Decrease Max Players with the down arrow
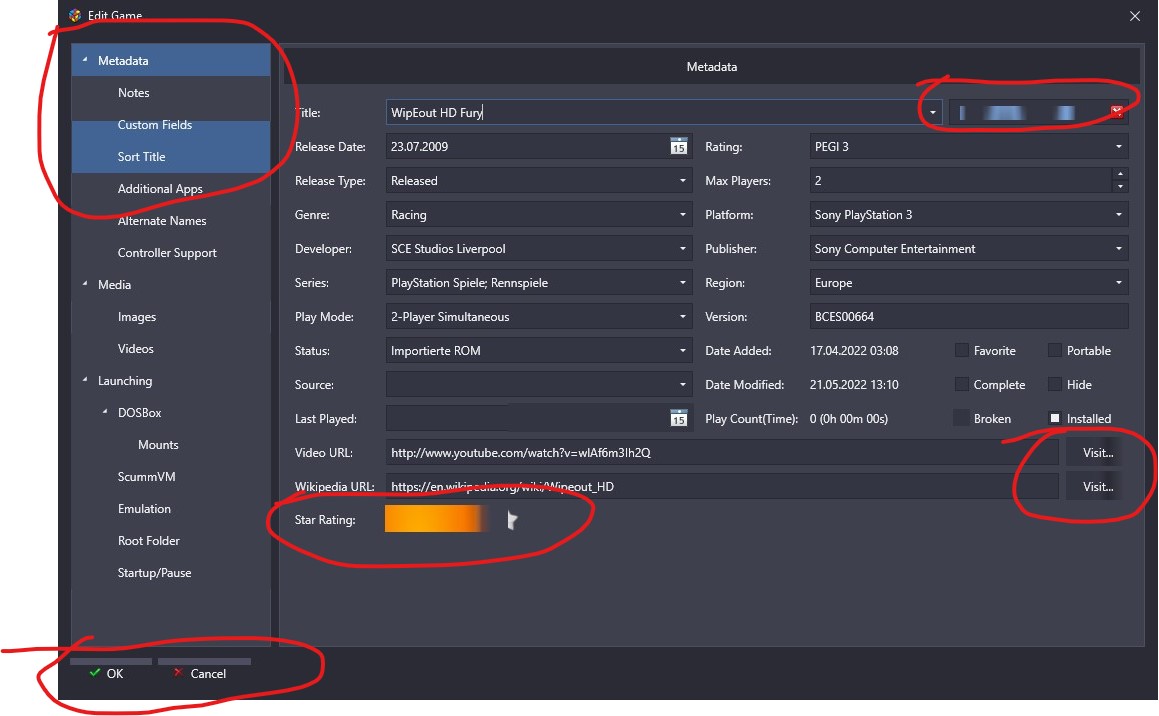Screen dimensions: 1159x716 (1121, 186)
